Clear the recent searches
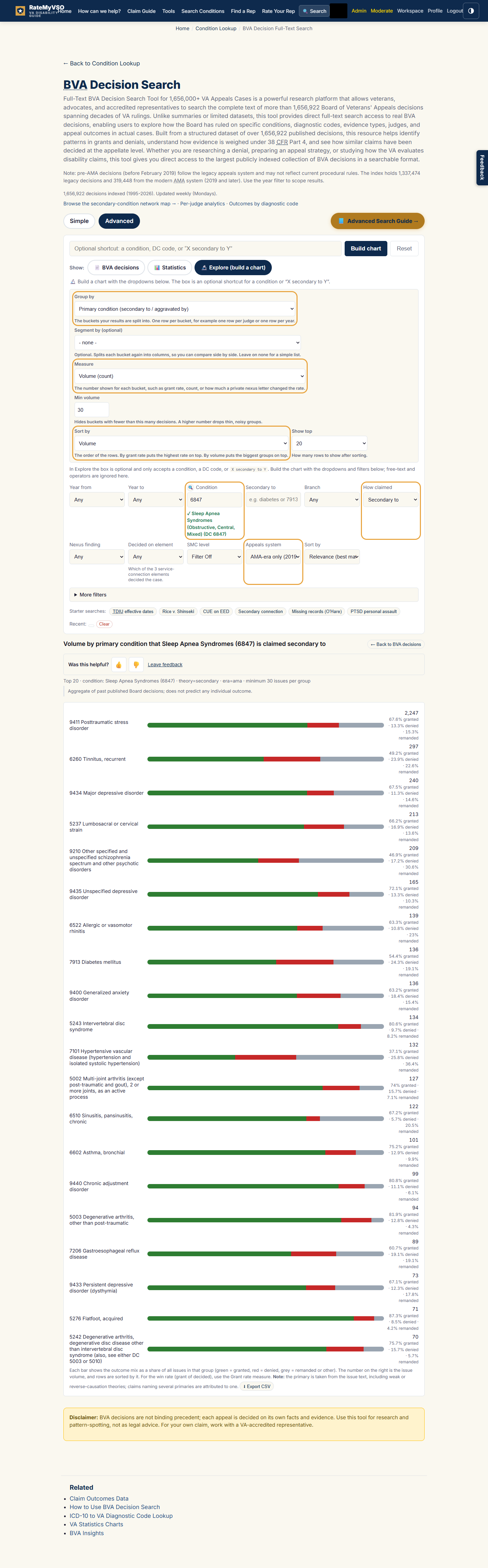 tap(105, 624)
